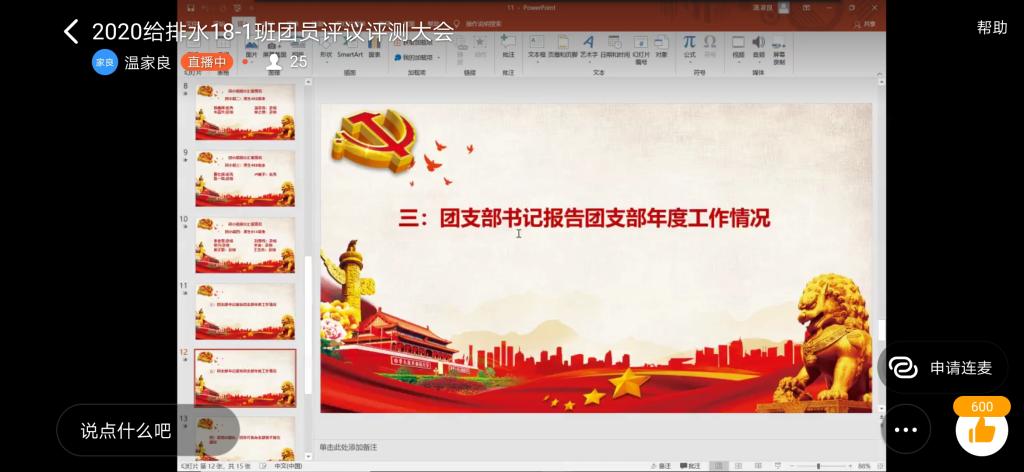This screenshot has height=472, width=1024.
Task: Open the 帮助 help menu
Action: point(991,28)
